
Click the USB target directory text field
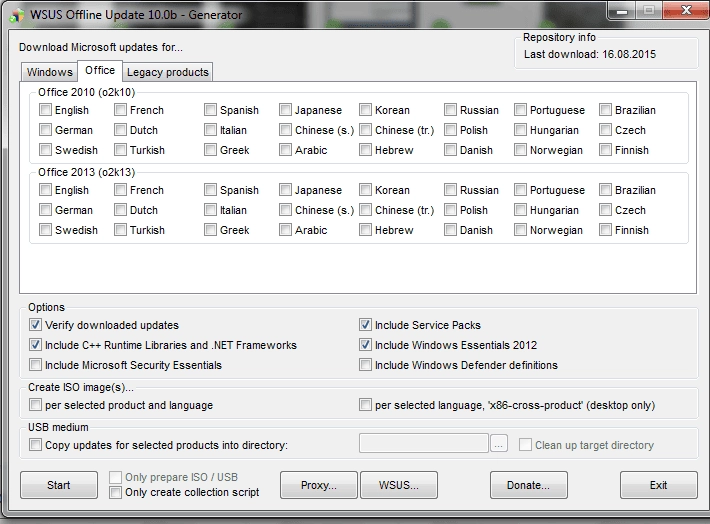coord(424,443)
